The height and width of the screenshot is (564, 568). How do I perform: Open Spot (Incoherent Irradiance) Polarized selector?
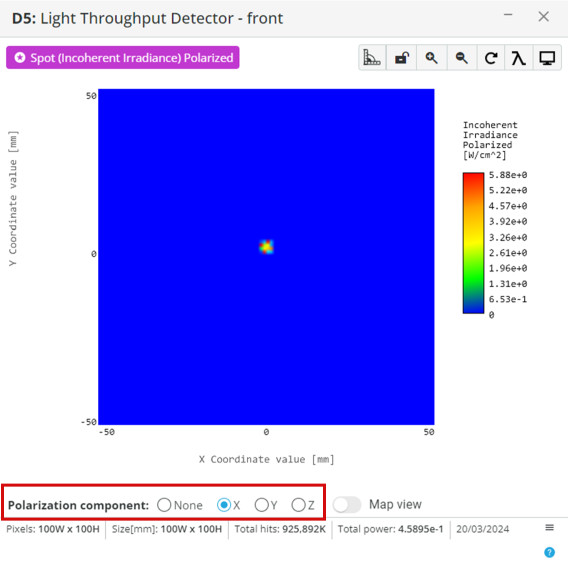tap(123, 58)
